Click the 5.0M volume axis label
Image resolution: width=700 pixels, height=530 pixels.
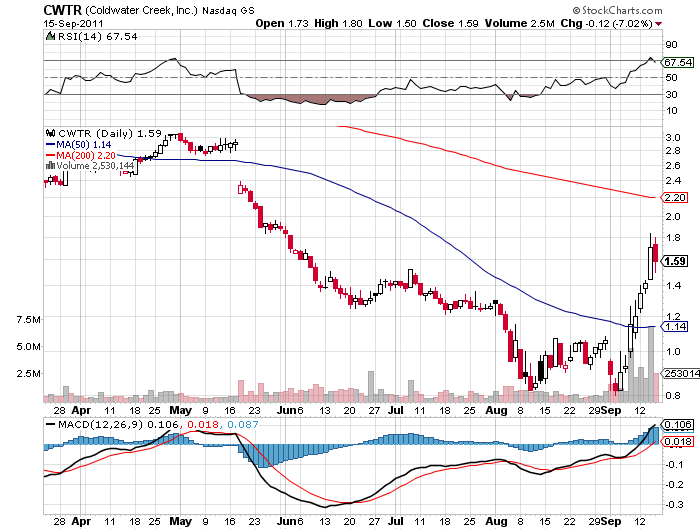coord(29,346)
